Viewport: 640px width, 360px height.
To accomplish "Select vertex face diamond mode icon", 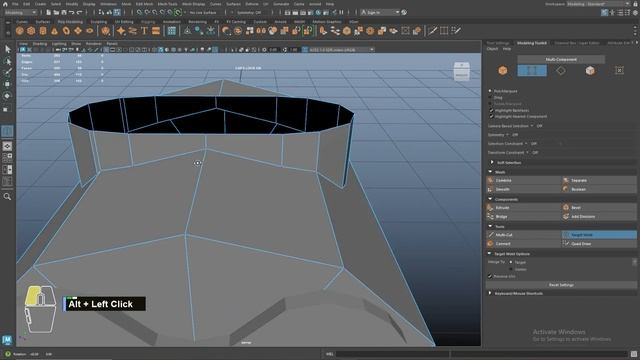I will coord(561,71).
